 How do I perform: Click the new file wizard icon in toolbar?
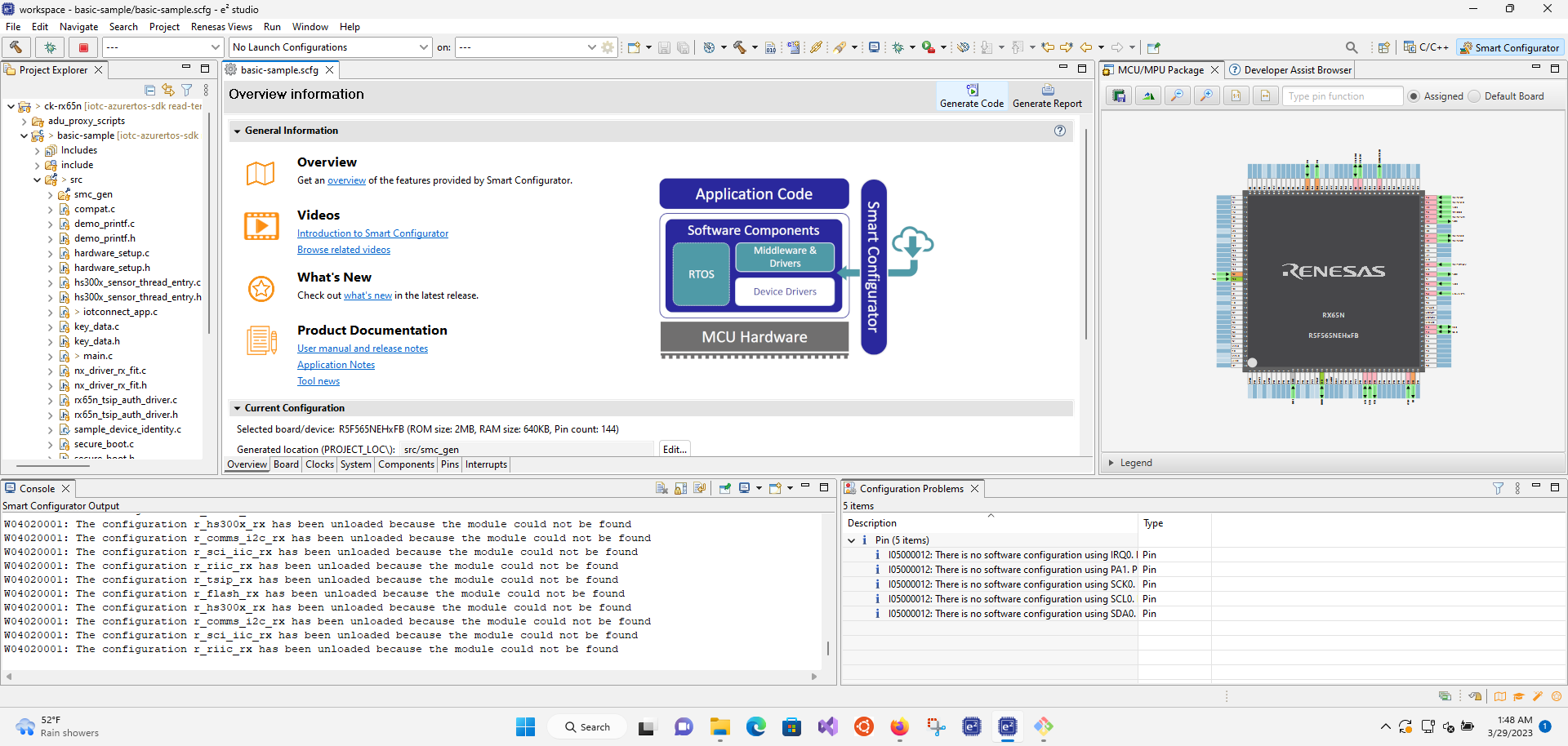pyautogui.click(x=634, y=47)
